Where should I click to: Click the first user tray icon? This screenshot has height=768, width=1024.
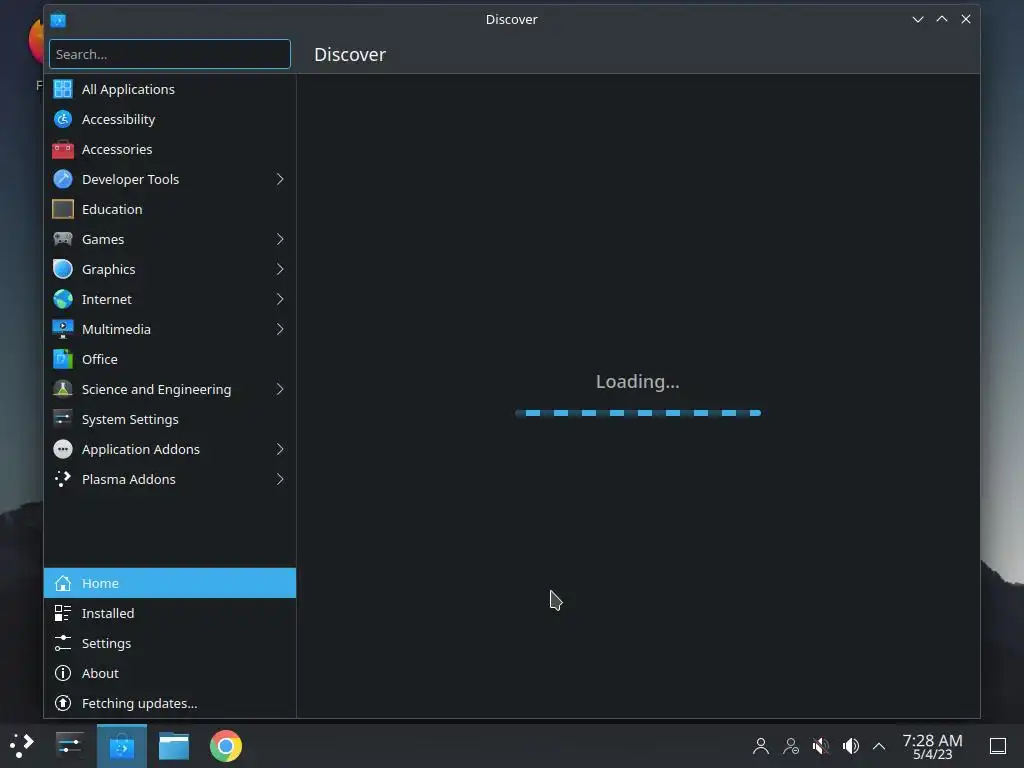click(x=761, y=746)
